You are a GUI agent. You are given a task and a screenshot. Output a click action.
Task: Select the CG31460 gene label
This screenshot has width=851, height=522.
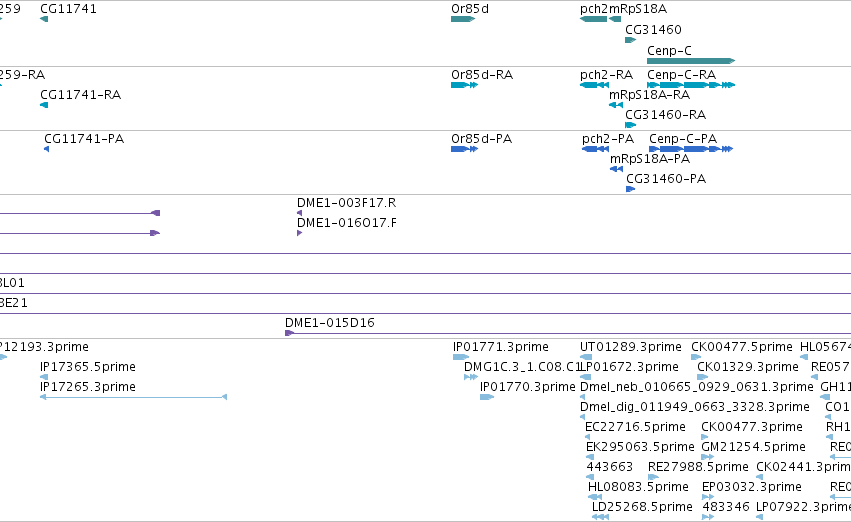[x=653, y=29]
